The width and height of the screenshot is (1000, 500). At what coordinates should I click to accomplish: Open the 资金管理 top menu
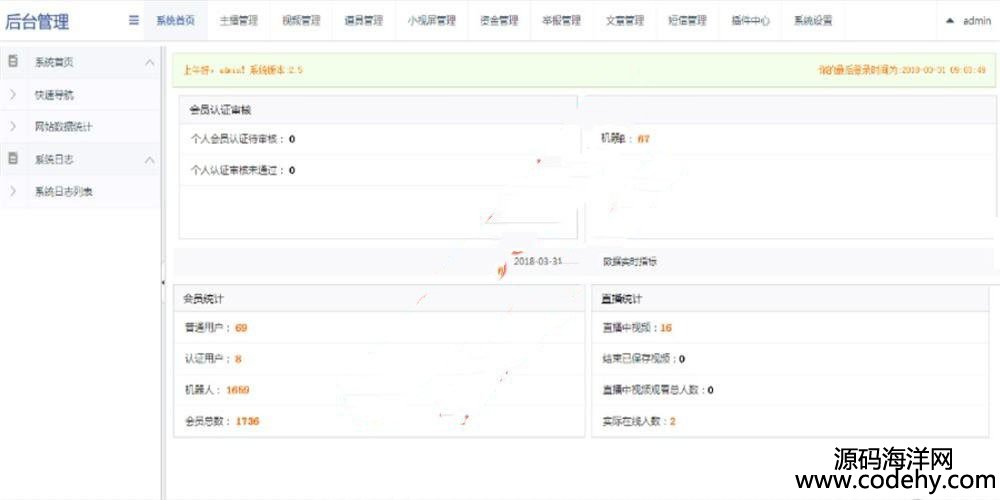coord(499,20)
